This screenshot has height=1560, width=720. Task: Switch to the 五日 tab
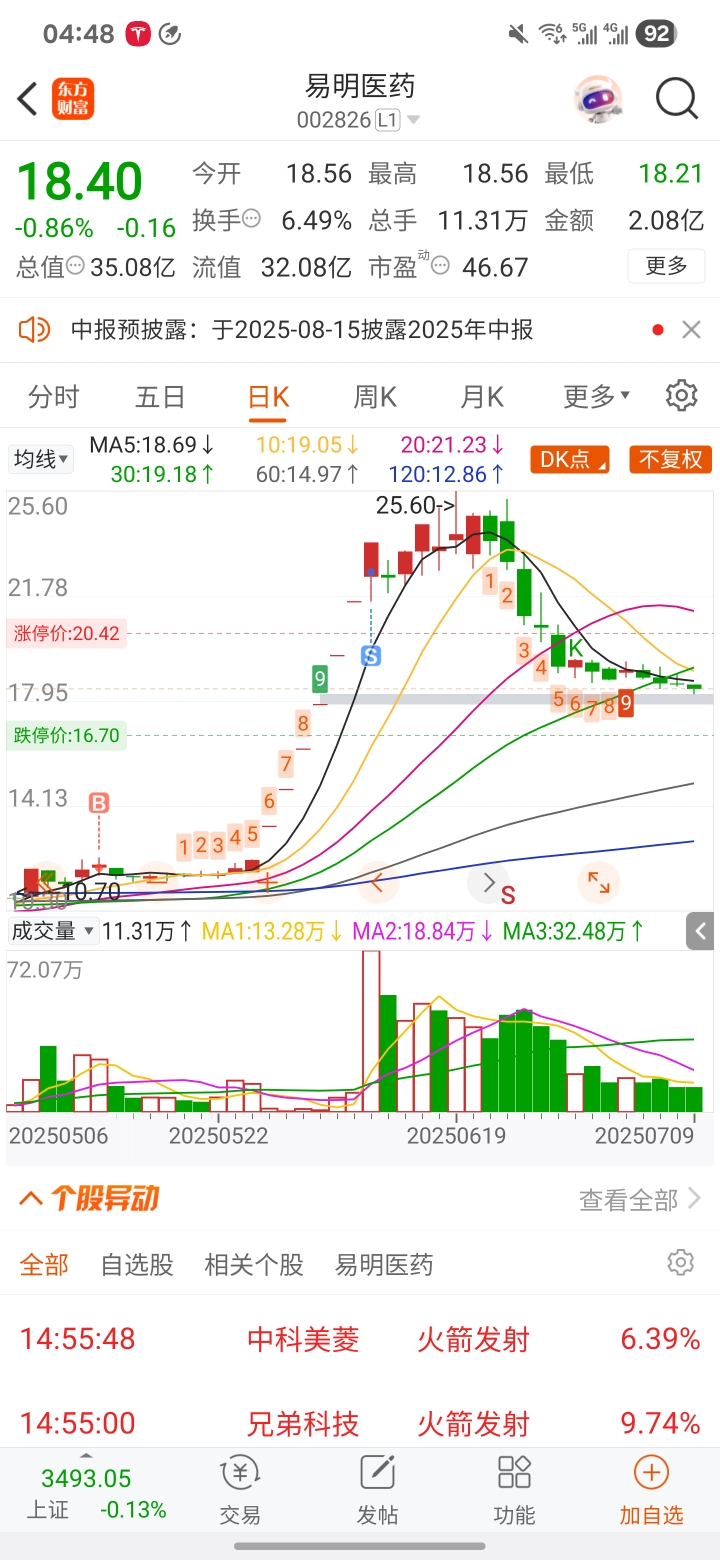click(160, 397)
